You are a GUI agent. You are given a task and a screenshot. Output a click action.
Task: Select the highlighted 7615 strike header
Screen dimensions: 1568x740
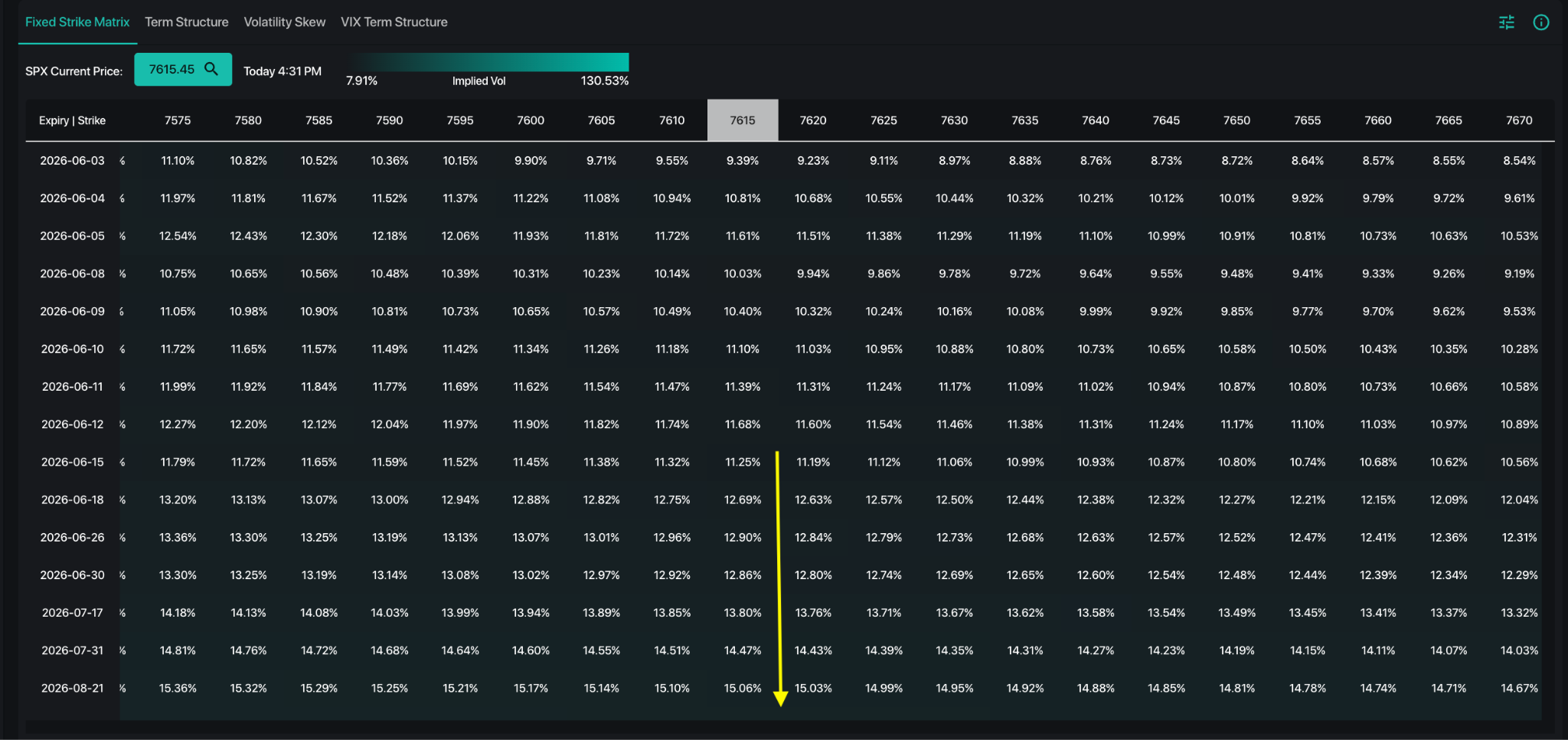click(743, 120)
